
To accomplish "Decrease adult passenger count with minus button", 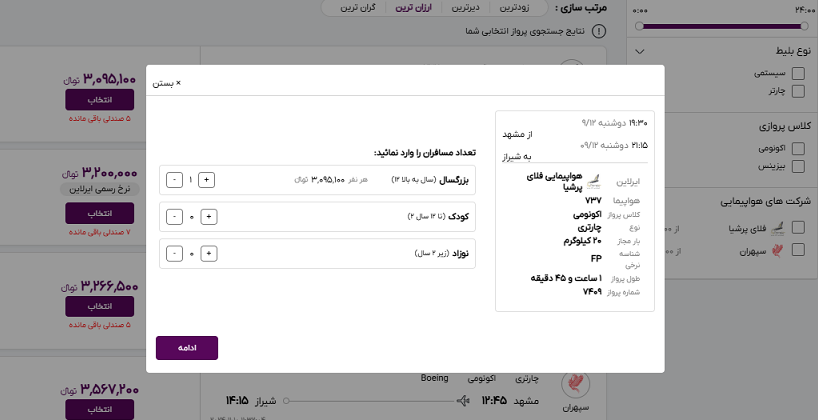I will [x=174, y=180].
